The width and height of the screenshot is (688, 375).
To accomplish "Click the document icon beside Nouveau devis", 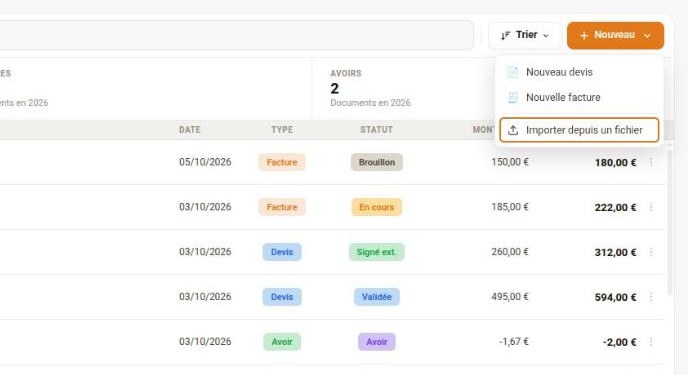I will (512, 72).
